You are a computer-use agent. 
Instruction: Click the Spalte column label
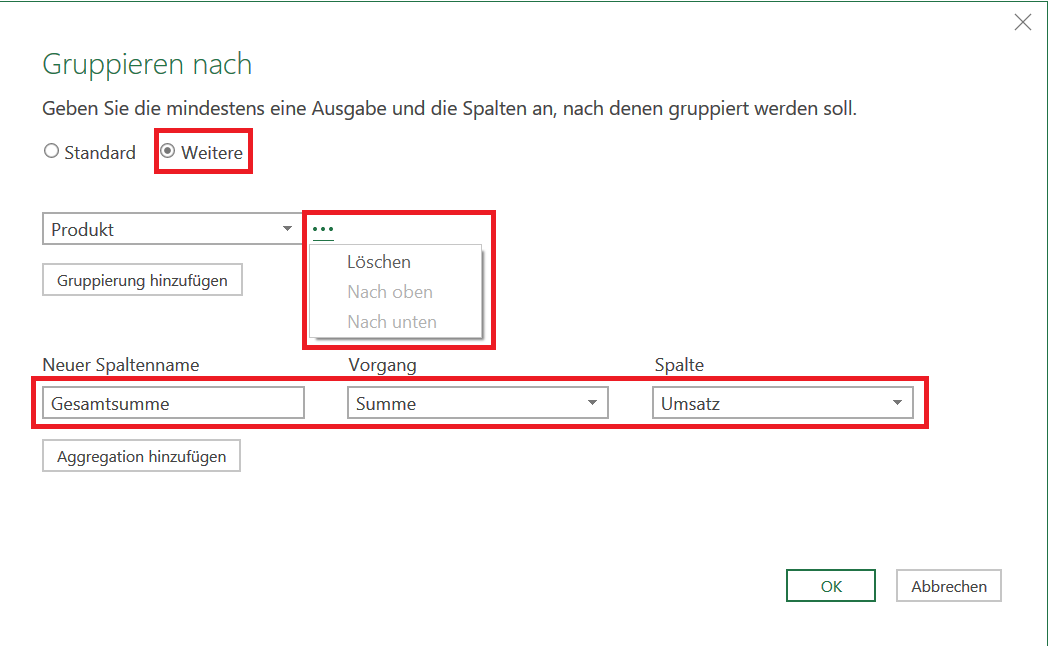coord(679,365)
